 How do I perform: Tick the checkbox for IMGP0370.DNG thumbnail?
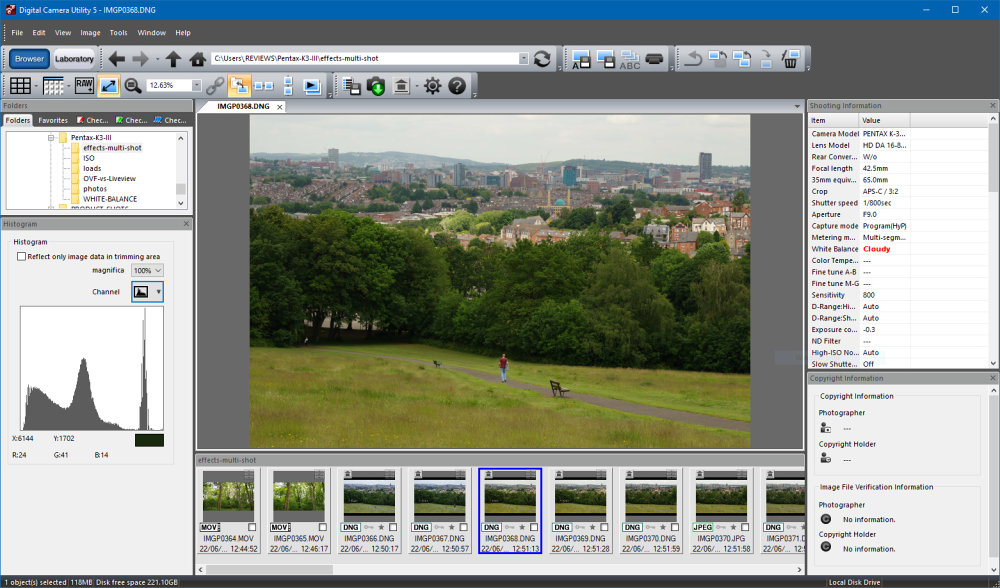(x=675, y=527)
